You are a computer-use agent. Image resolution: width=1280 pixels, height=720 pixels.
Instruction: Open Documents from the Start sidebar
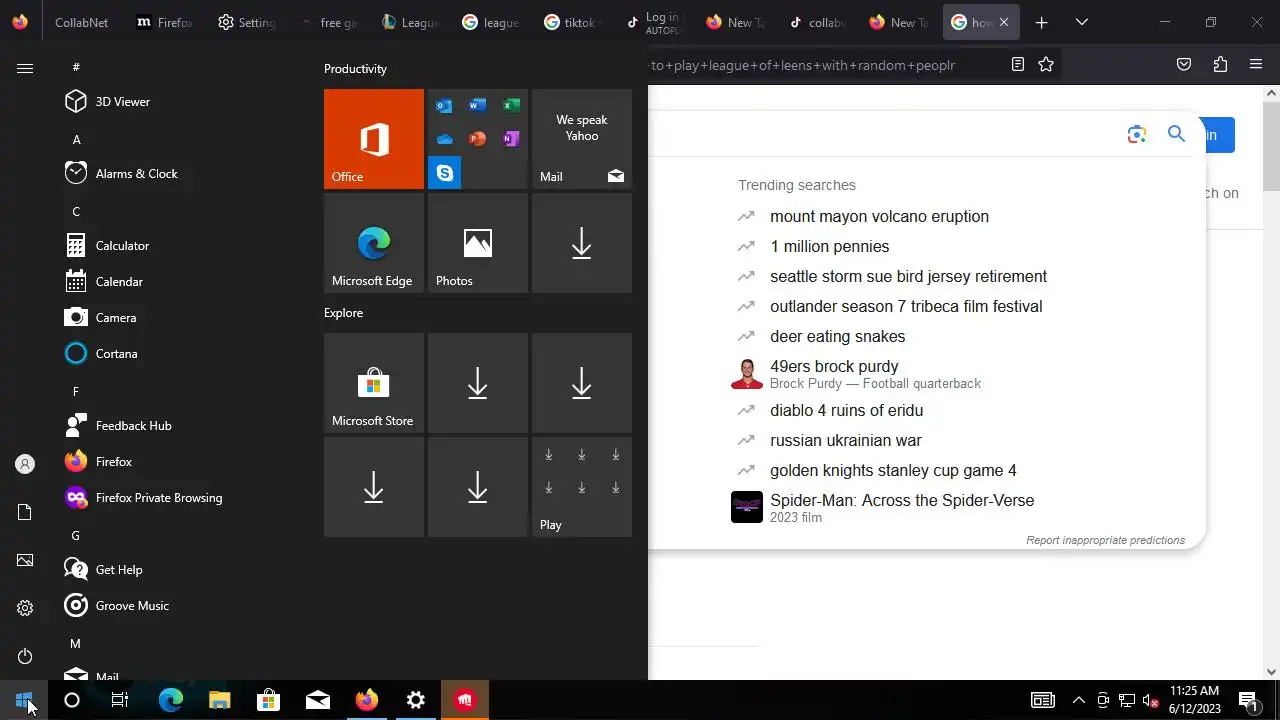pos(25,512)
